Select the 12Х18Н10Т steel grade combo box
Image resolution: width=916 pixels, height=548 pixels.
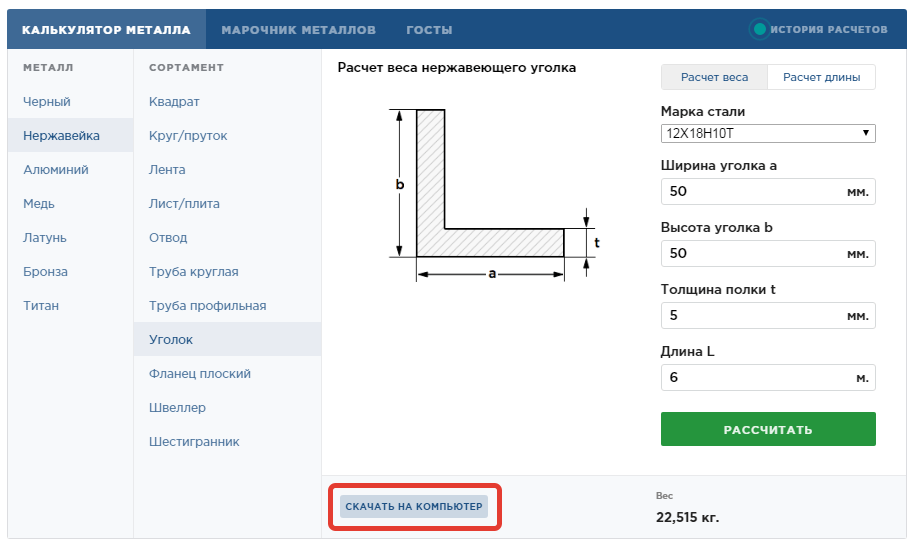tap(768, 133)
